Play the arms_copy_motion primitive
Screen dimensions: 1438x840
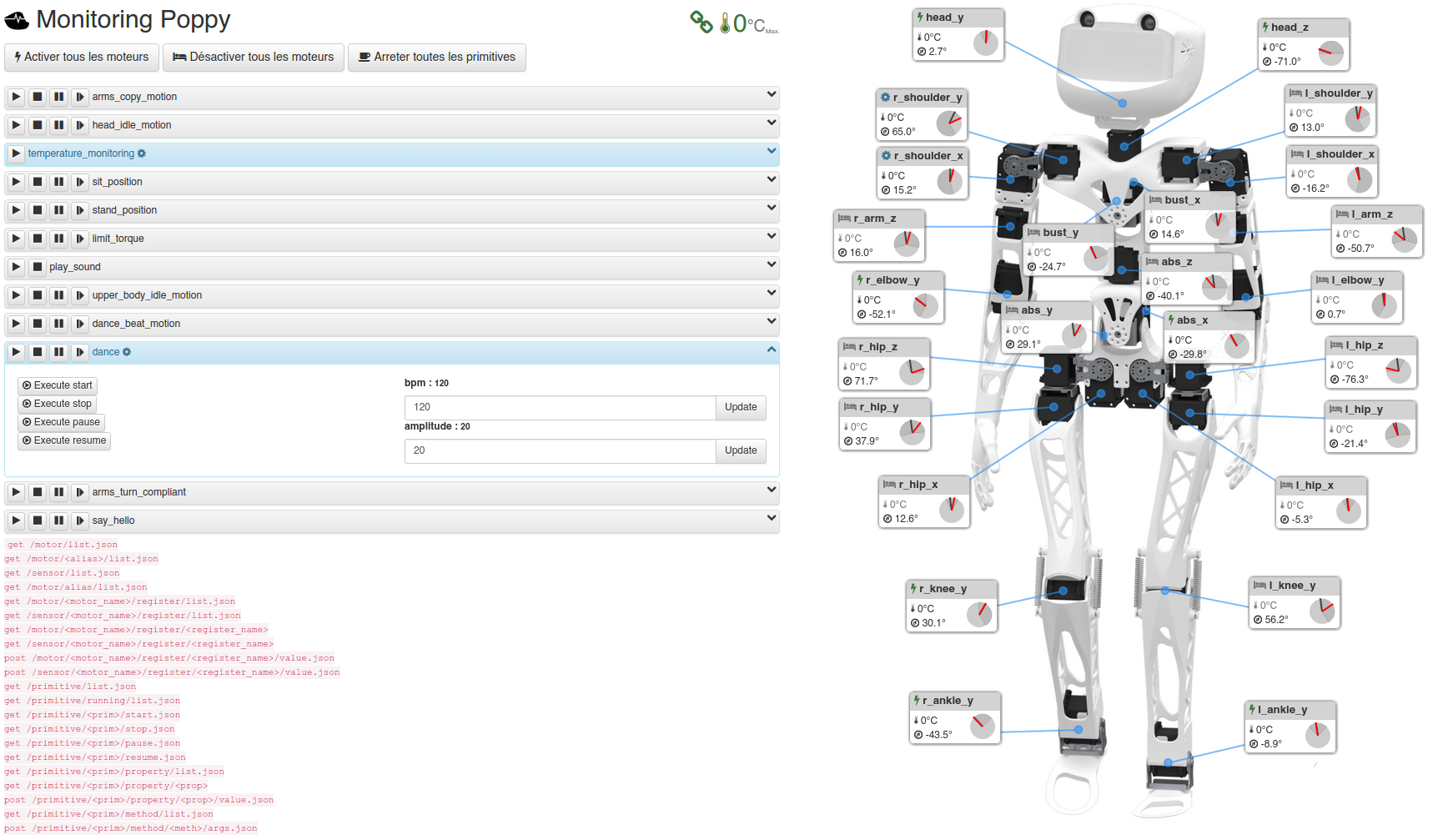pos(16,97)
